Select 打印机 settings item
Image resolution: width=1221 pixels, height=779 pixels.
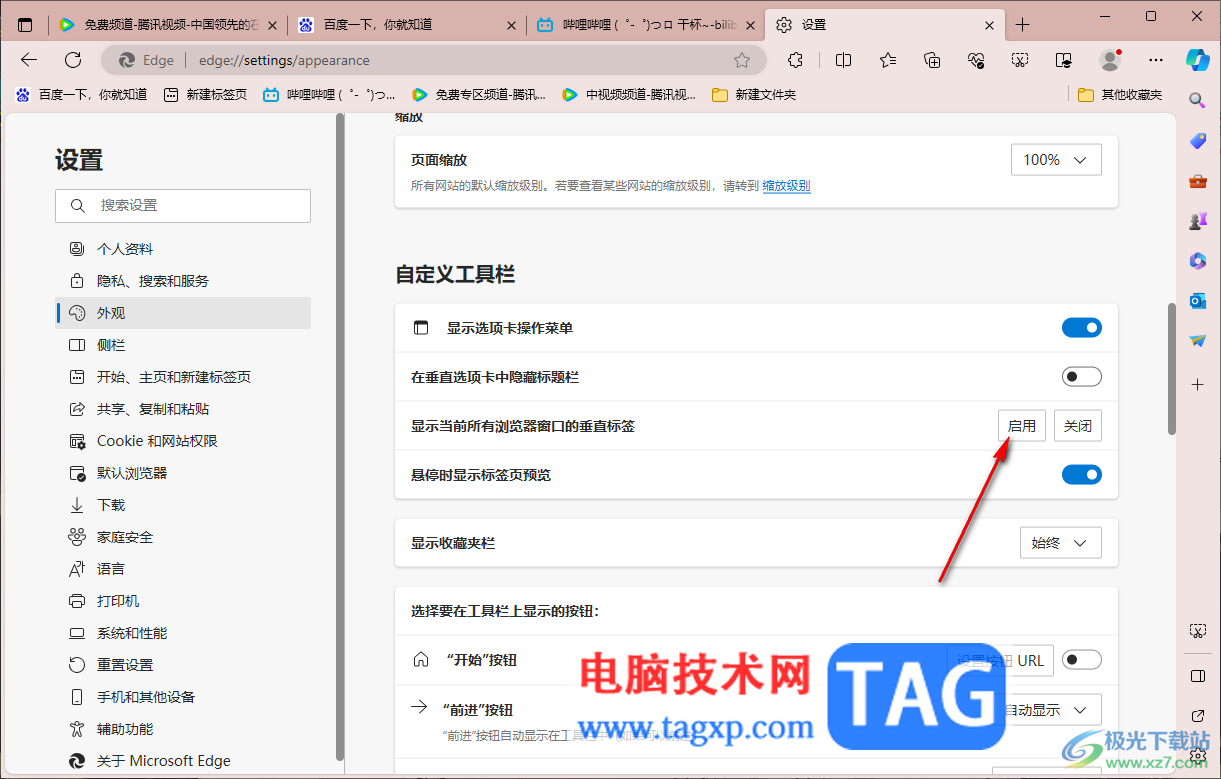tap(183, 601)
